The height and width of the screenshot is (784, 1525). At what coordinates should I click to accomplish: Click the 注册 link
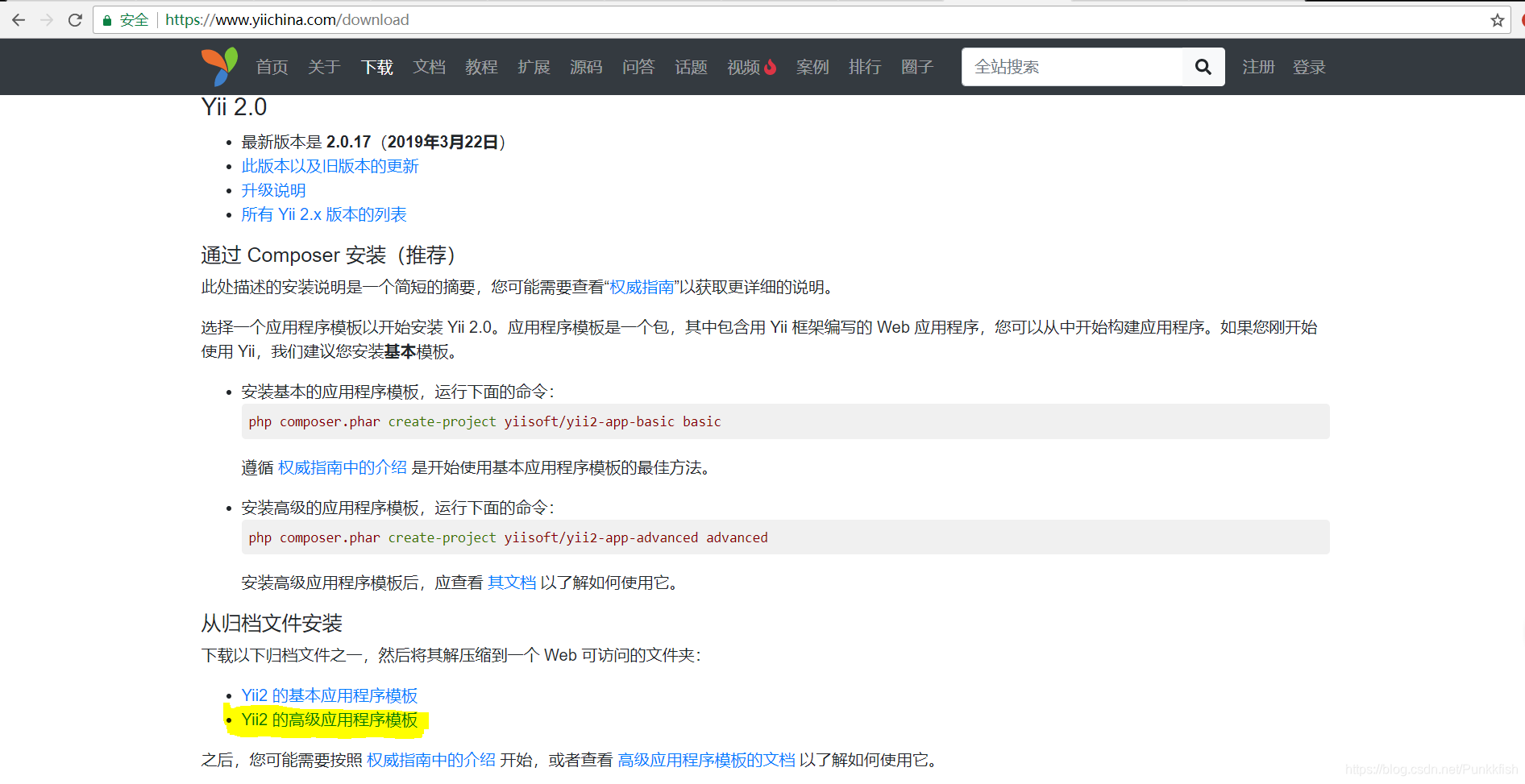[x=1258, y=67]
